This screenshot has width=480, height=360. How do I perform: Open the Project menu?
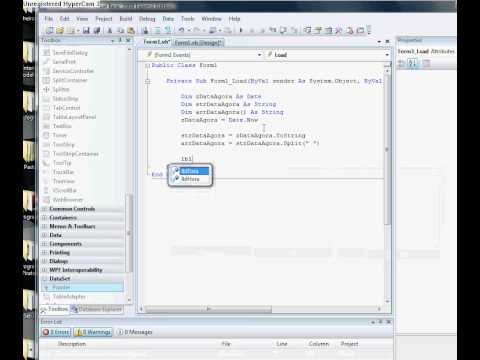[x=104, y=19]
